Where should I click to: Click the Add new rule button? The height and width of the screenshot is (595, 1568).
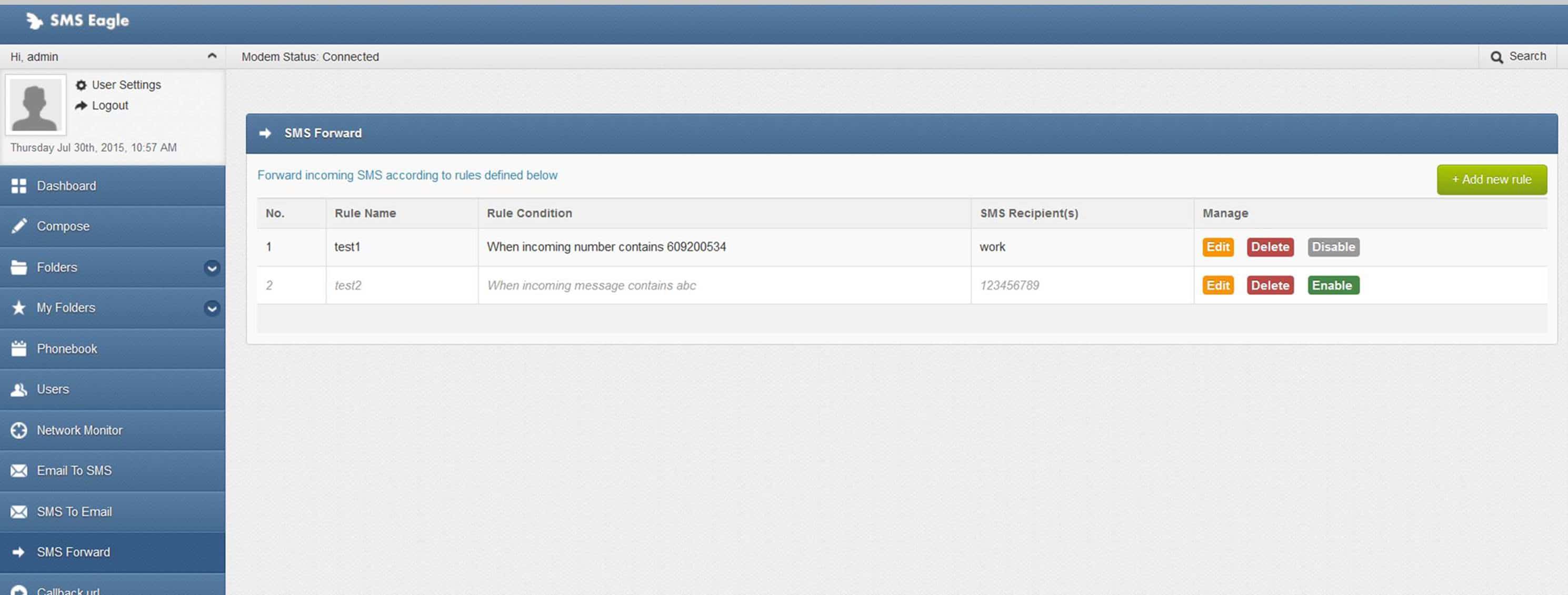pos(1491,180)
